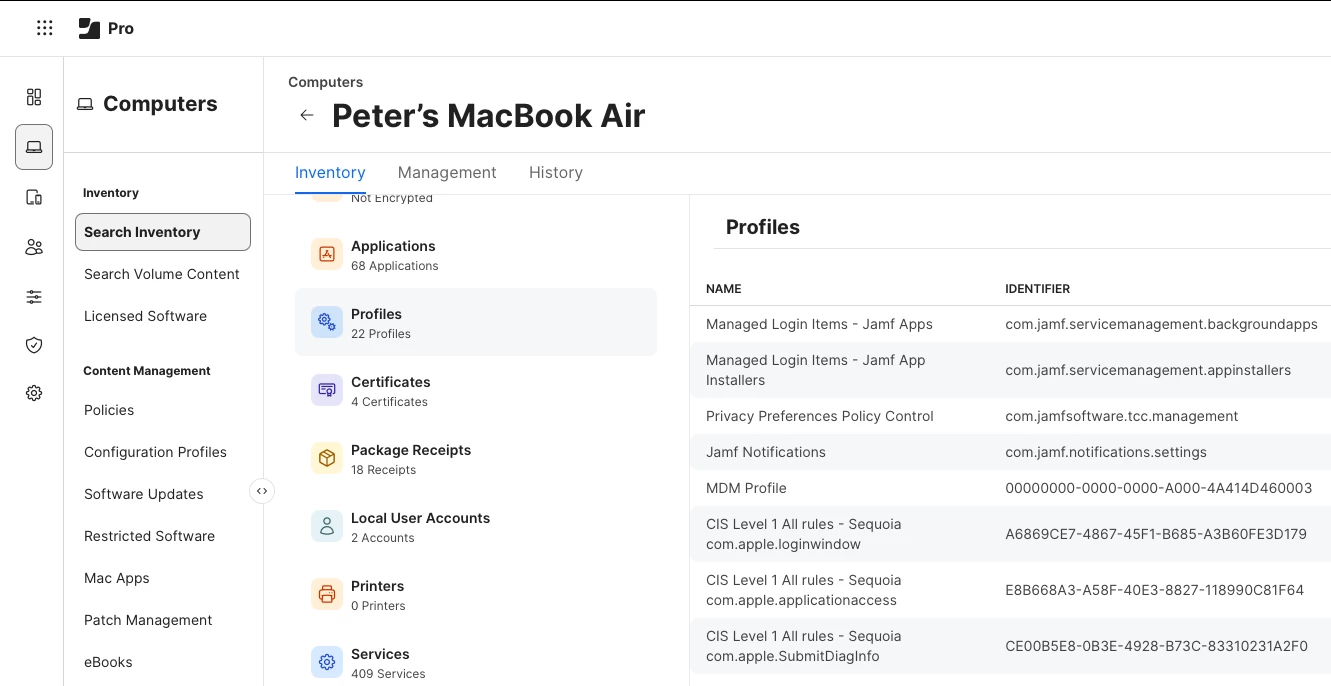Screen dimensions: 1331x686
Task: Click identifier 00000000-0000-0000-A000-4A414D460003
Action: coord(1158,488)
